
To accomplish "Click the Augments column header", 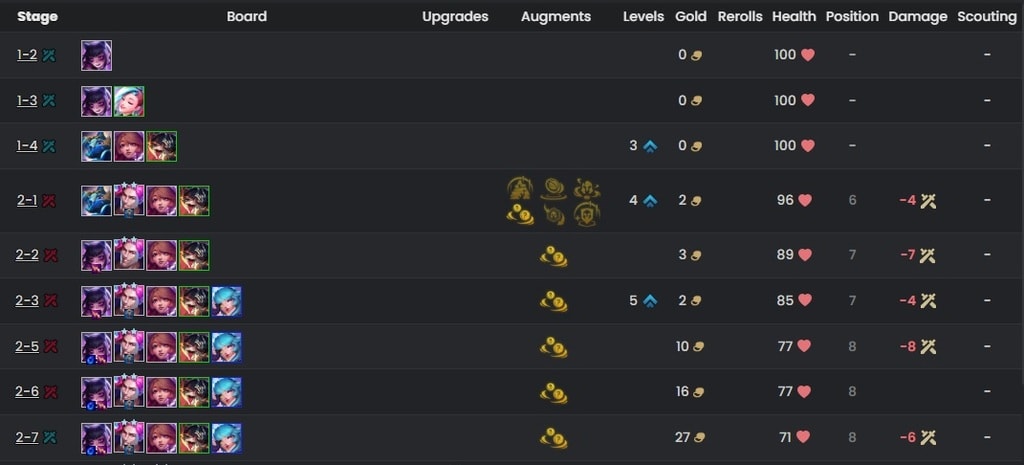I will point(556,17).
